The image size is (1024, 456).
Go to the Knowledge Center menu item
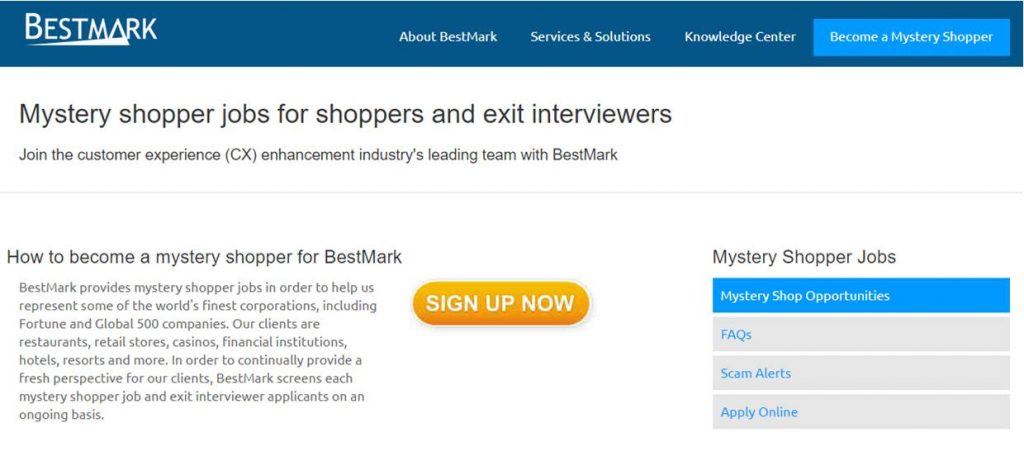pos(740,37)
